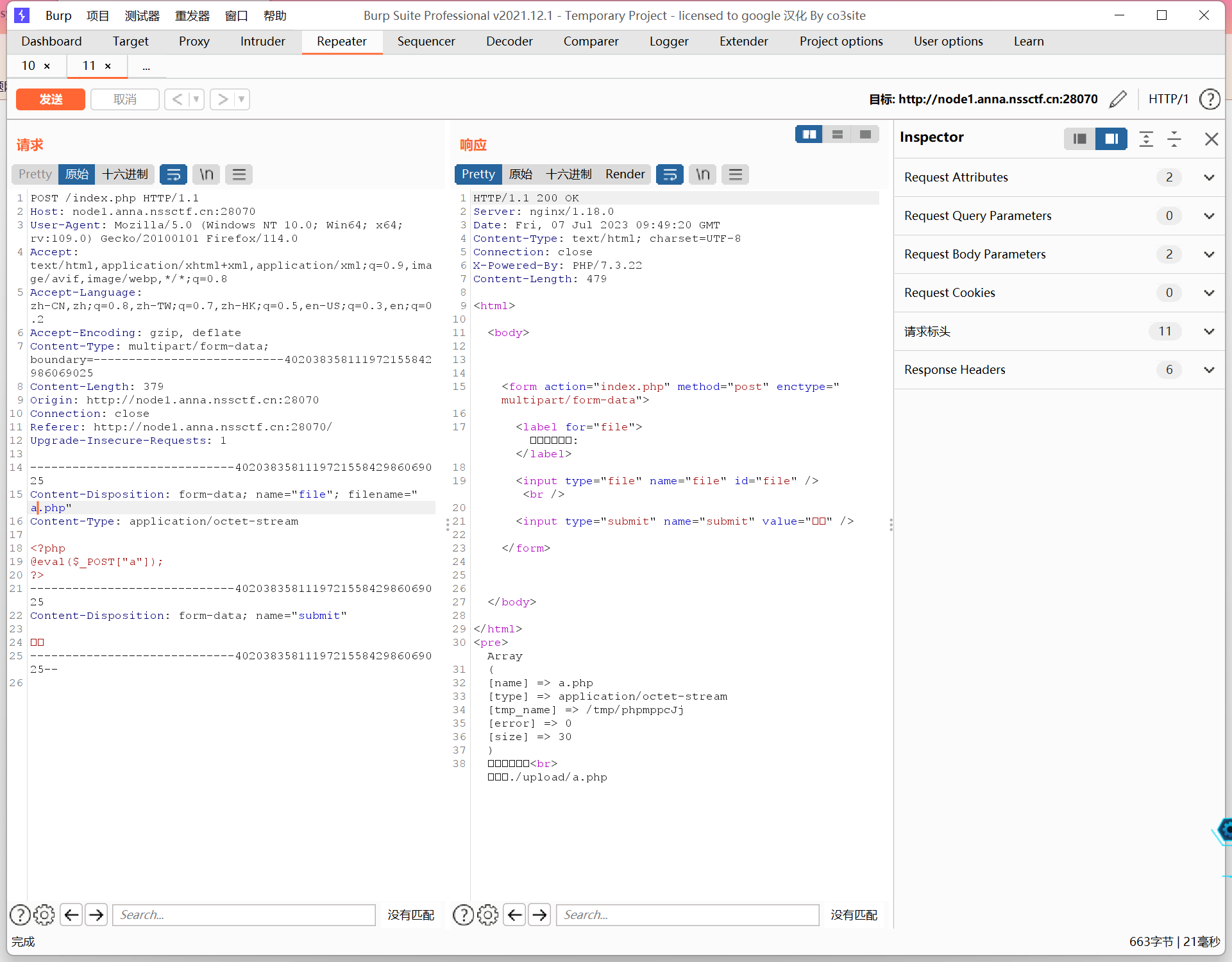Collapse all Inspector sections icon

[x=1174, y=139]
